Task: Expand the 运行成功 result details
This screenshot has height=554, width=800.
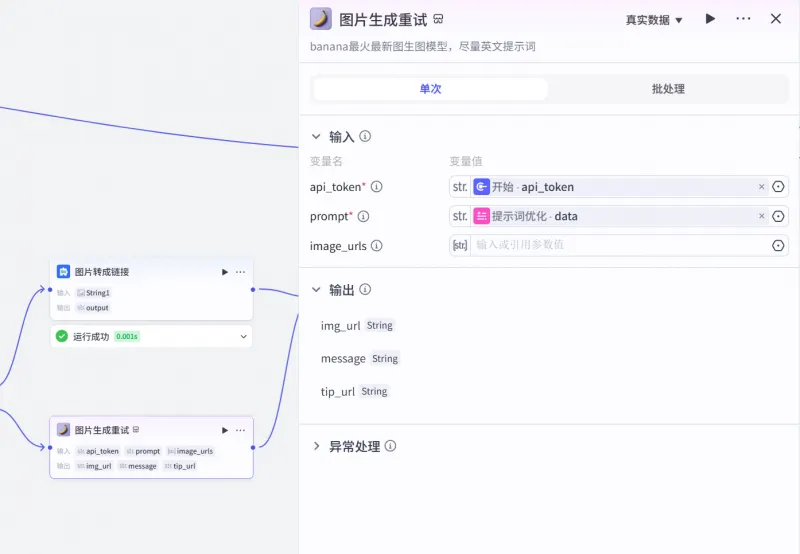Action: (x=243, y=337)
